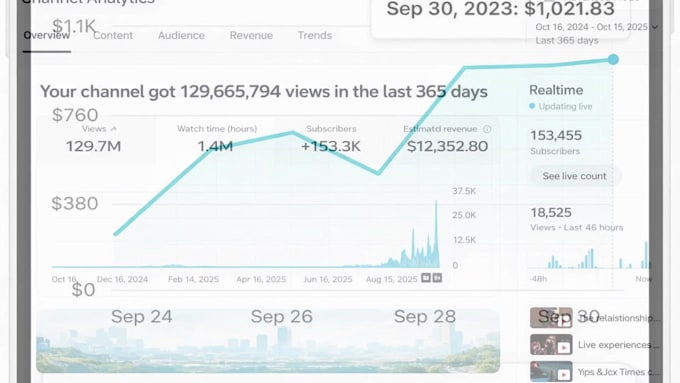
Task: Go to the Revenue tab
Action: coord(251,36)
